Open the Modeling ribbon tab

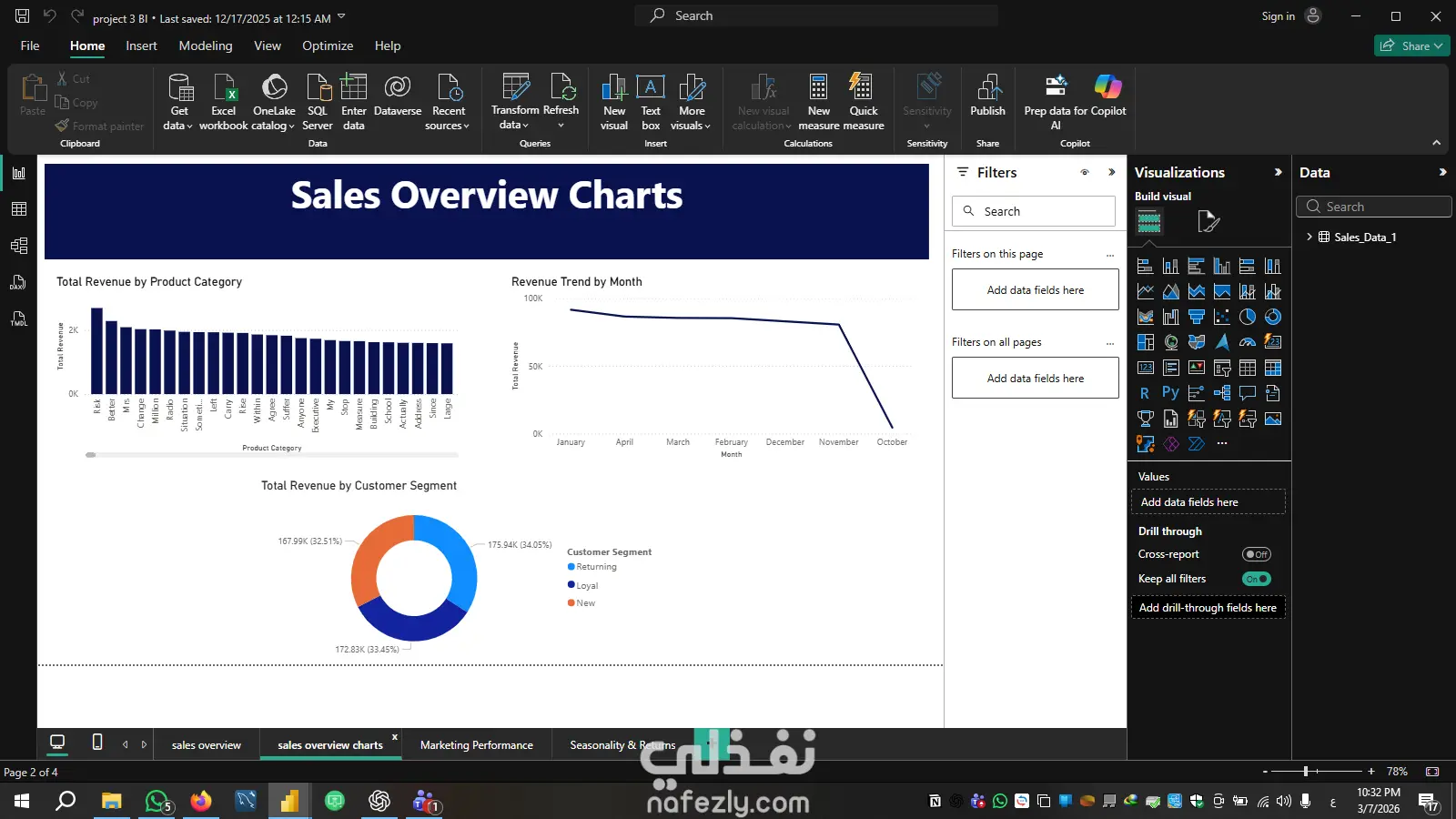click(x=206, y=45)
